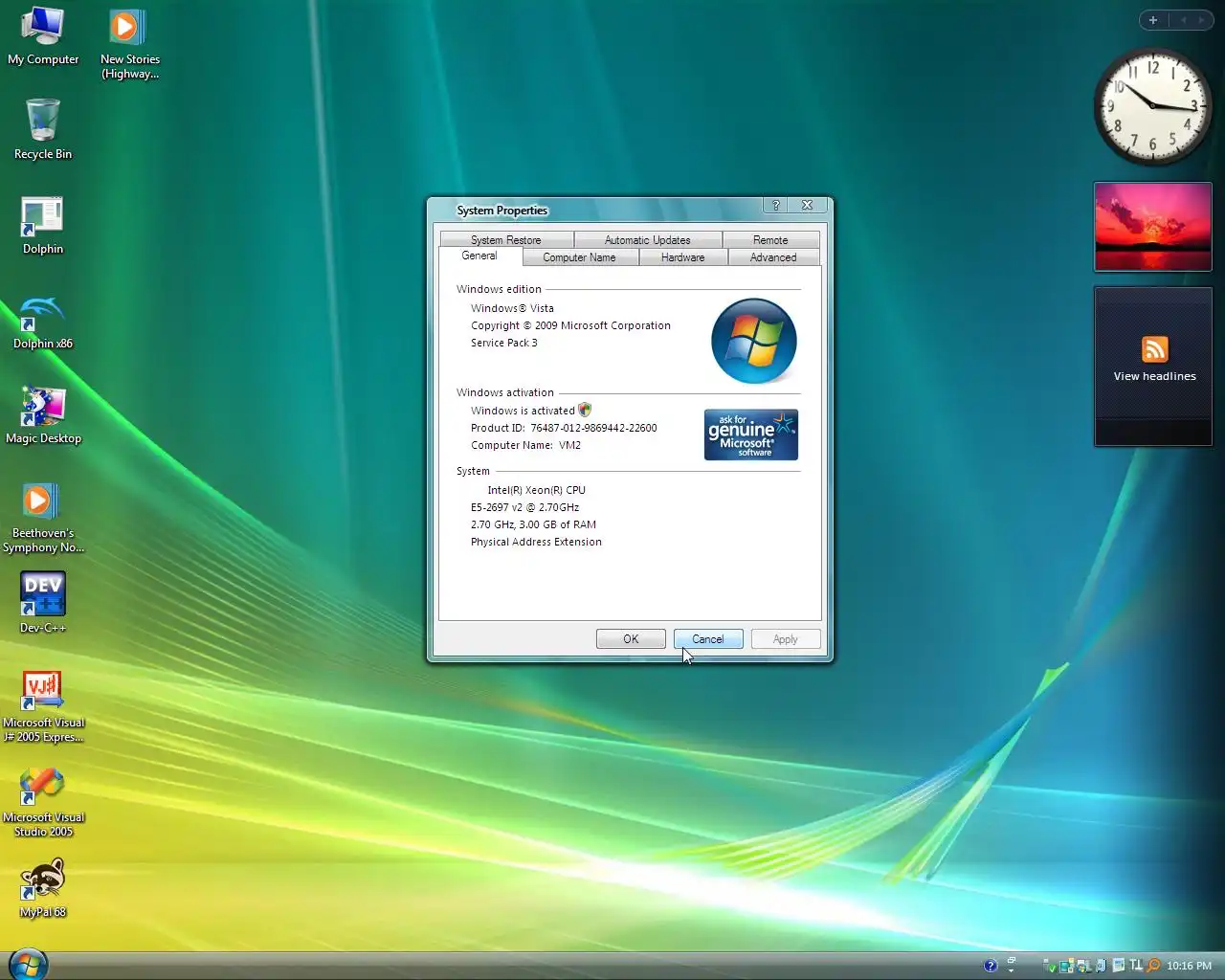Viewport: 1225px width, 980px height.
Task: Click the Cancel button
Action: pos(708,639)
